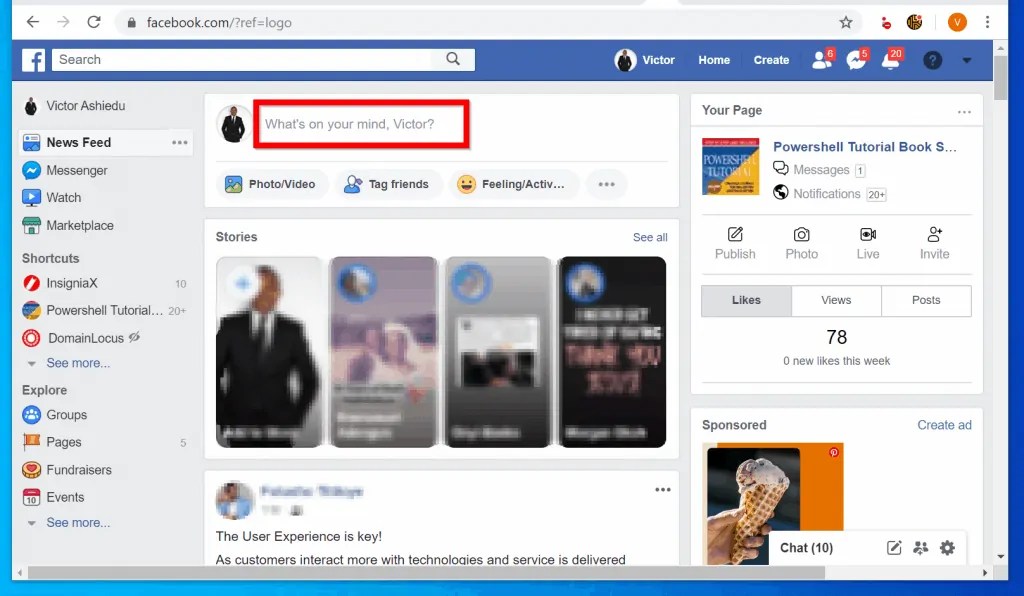
Task: Attach a Photo/Video to your post
Action: point(272,184)
